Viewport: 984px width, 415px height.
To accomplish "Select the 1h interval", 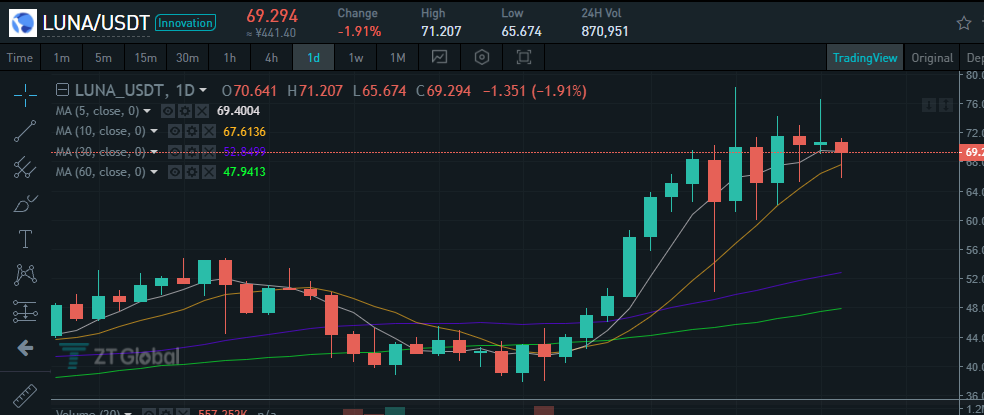I will 230,58.
